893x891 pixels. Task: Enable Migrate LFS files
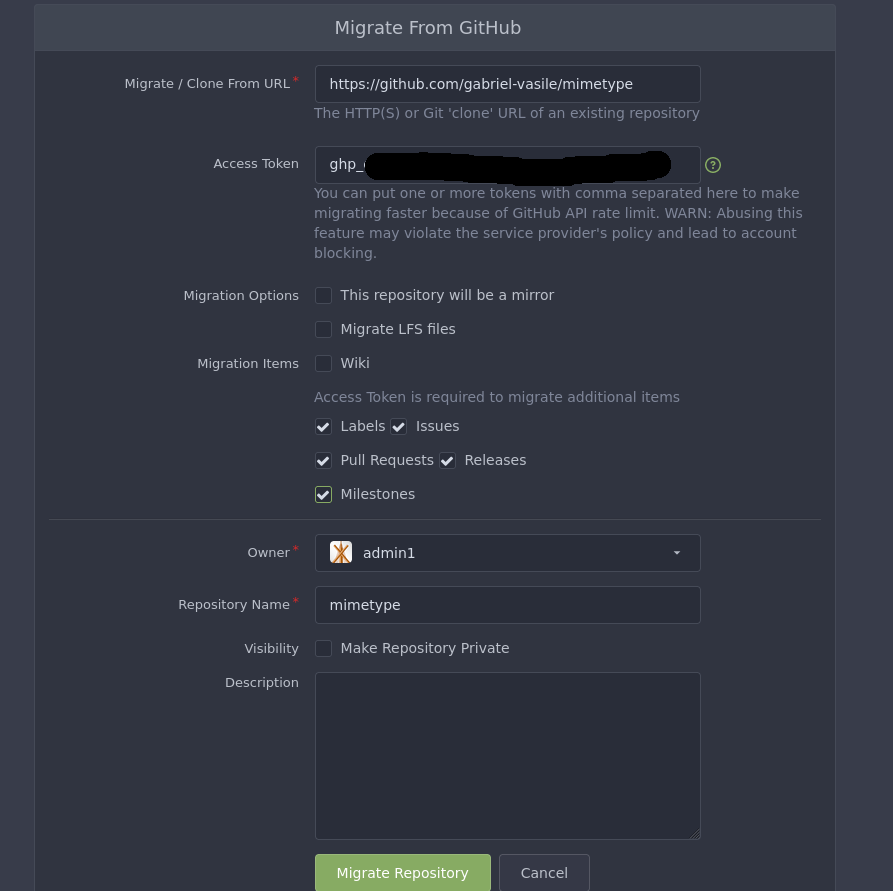click(x=323, y=329)
